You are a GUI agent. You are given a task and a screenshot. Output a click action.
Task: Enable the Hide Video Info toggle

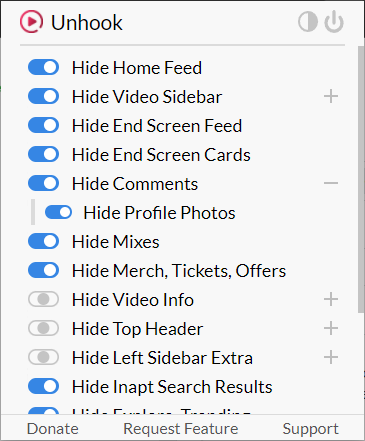(44, 299)
